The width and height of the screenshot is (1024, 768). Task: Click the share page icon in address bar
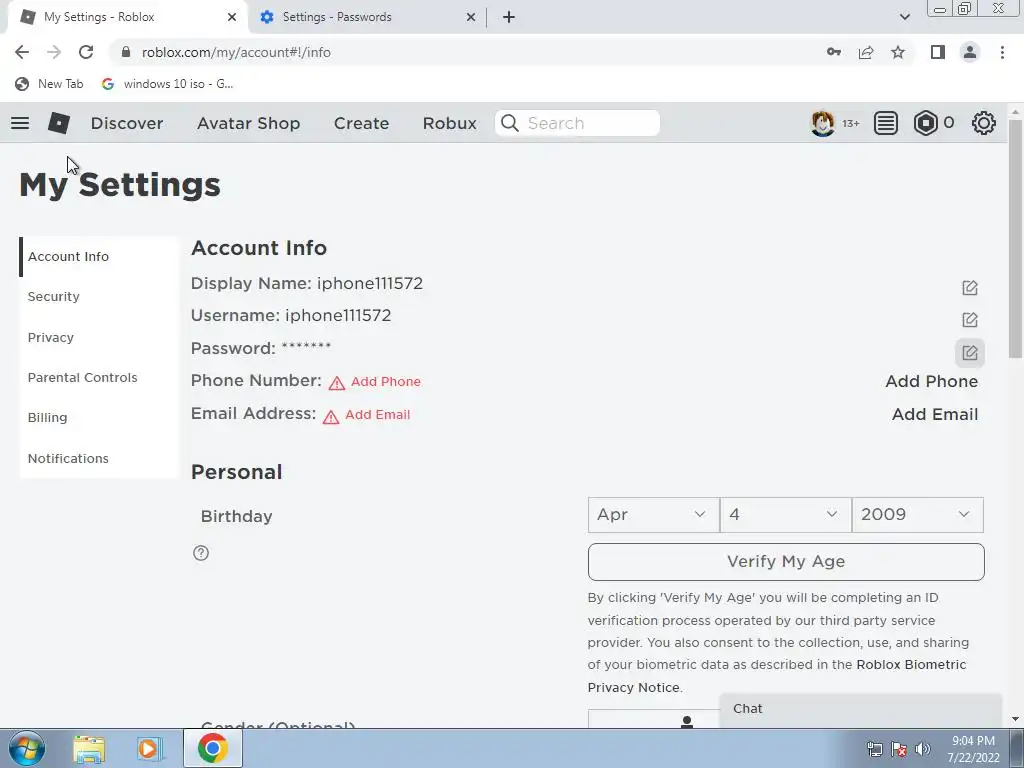click(x=866, y=52)
